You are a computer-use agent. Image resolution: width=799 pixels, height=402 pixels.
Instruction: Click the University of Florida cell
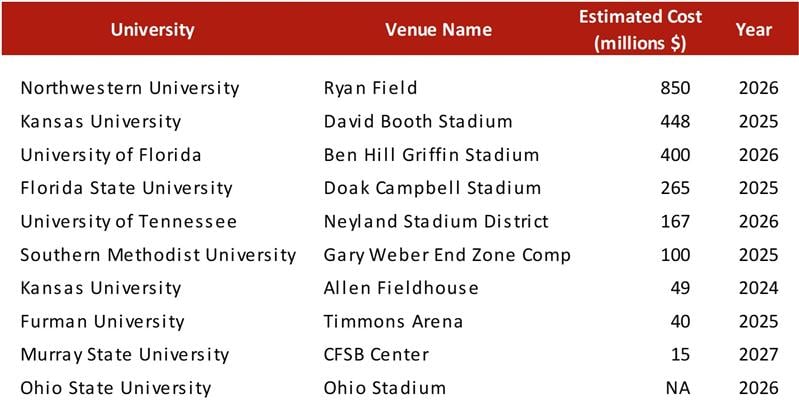tap(111, 155)
